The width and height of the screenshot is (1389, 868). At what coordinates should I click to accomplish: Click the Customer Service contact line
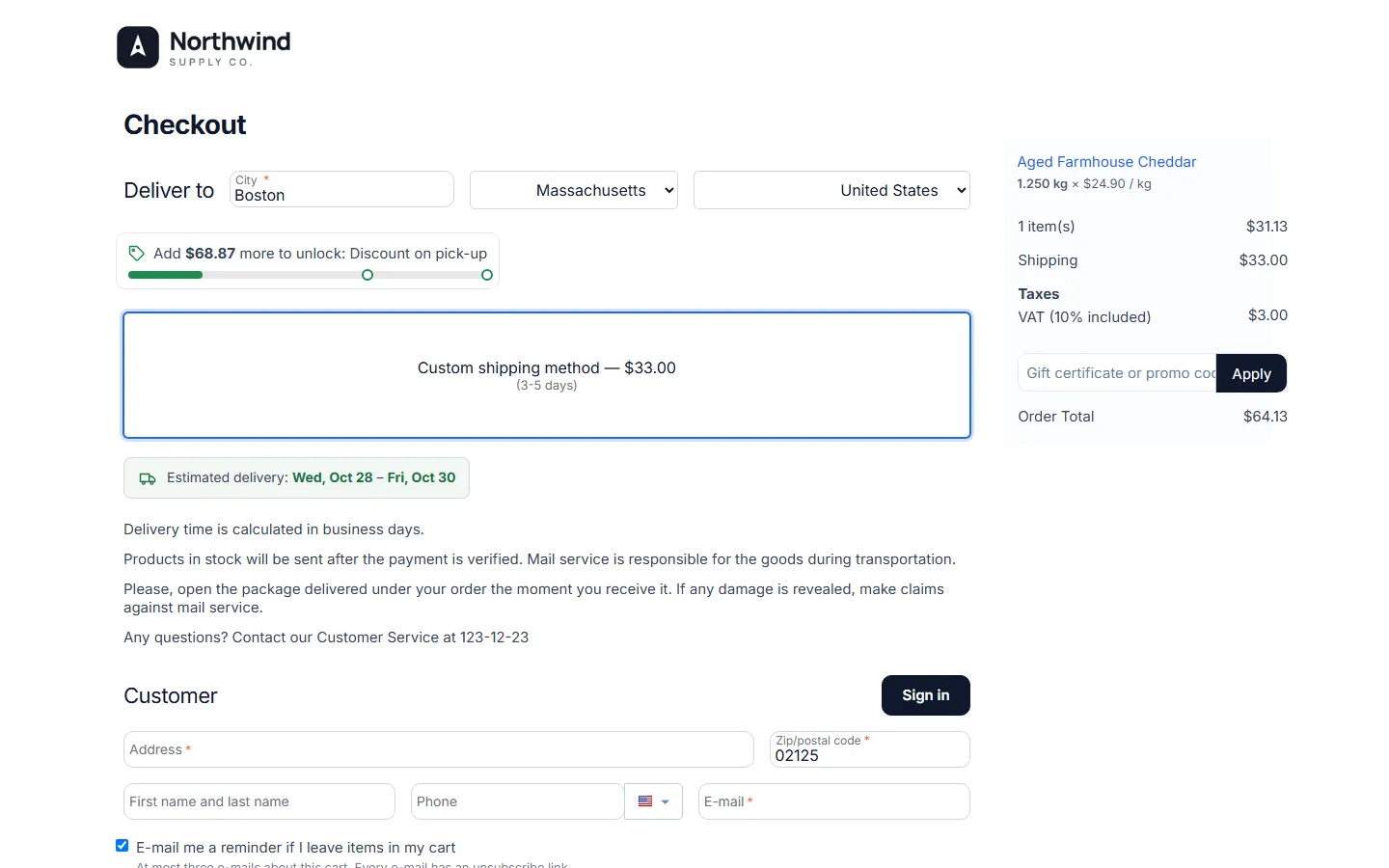point(326,637)
